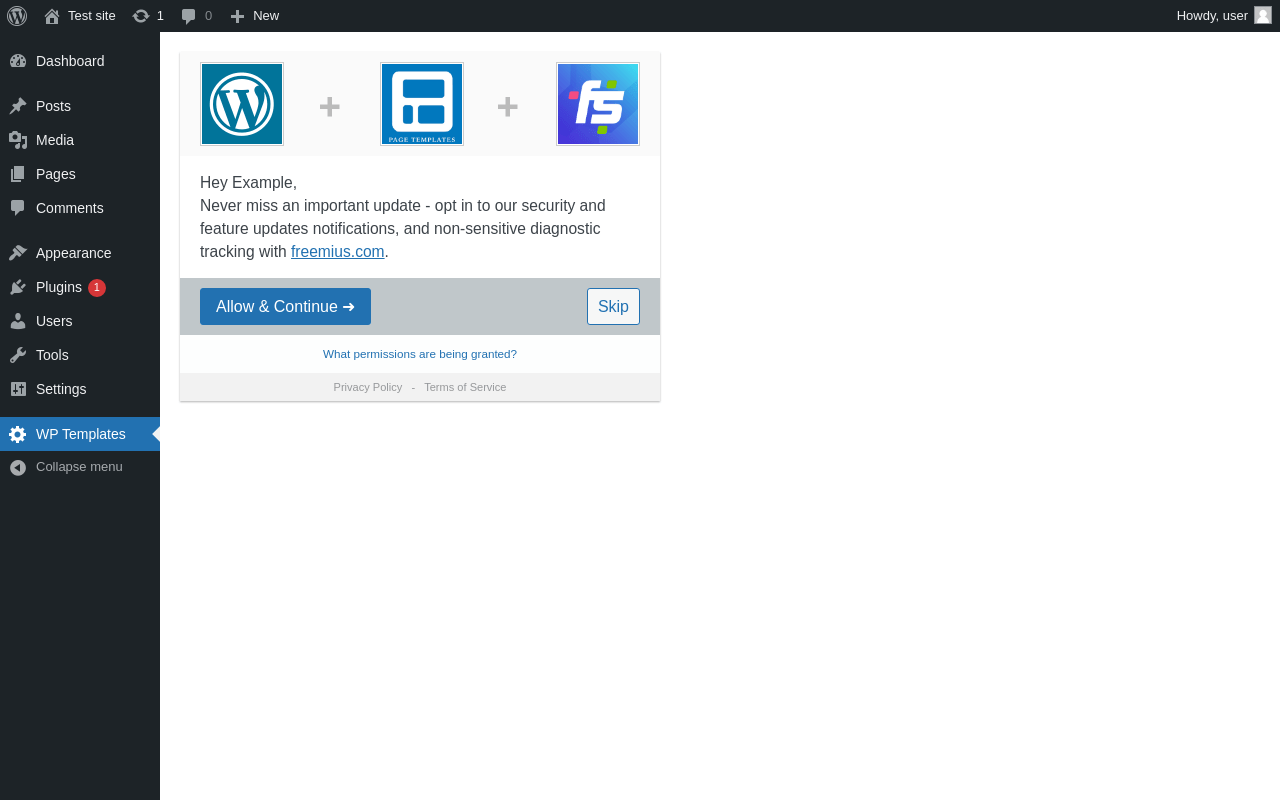The width and height of the screenshot is (1280, 800).
Task: Click the Comments bubble icon in sidebar
Action: click(18, 208)
